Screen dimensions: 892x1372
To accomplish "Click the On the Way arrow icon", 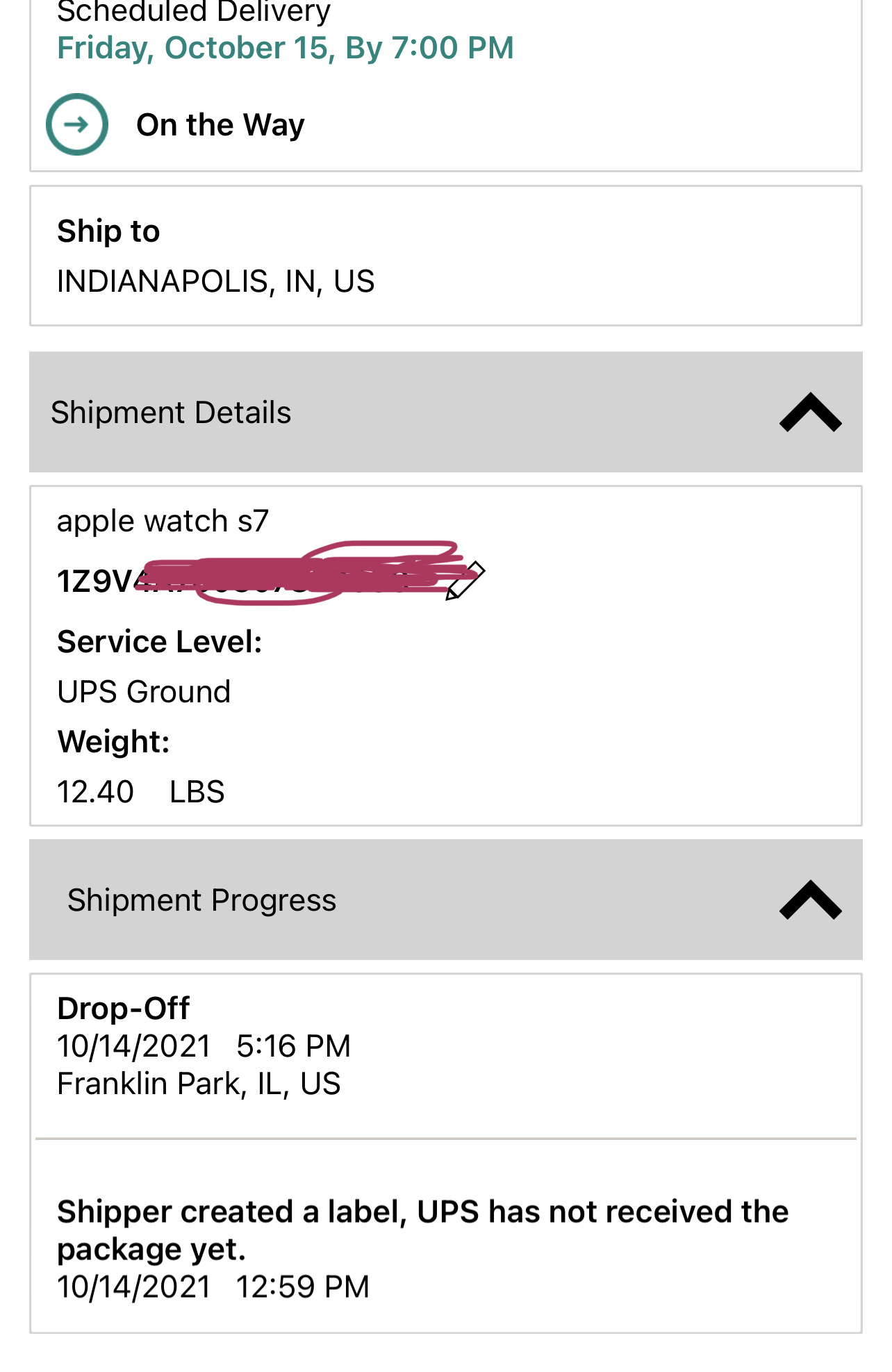I will pyautogui.click(x=77, y=124).
